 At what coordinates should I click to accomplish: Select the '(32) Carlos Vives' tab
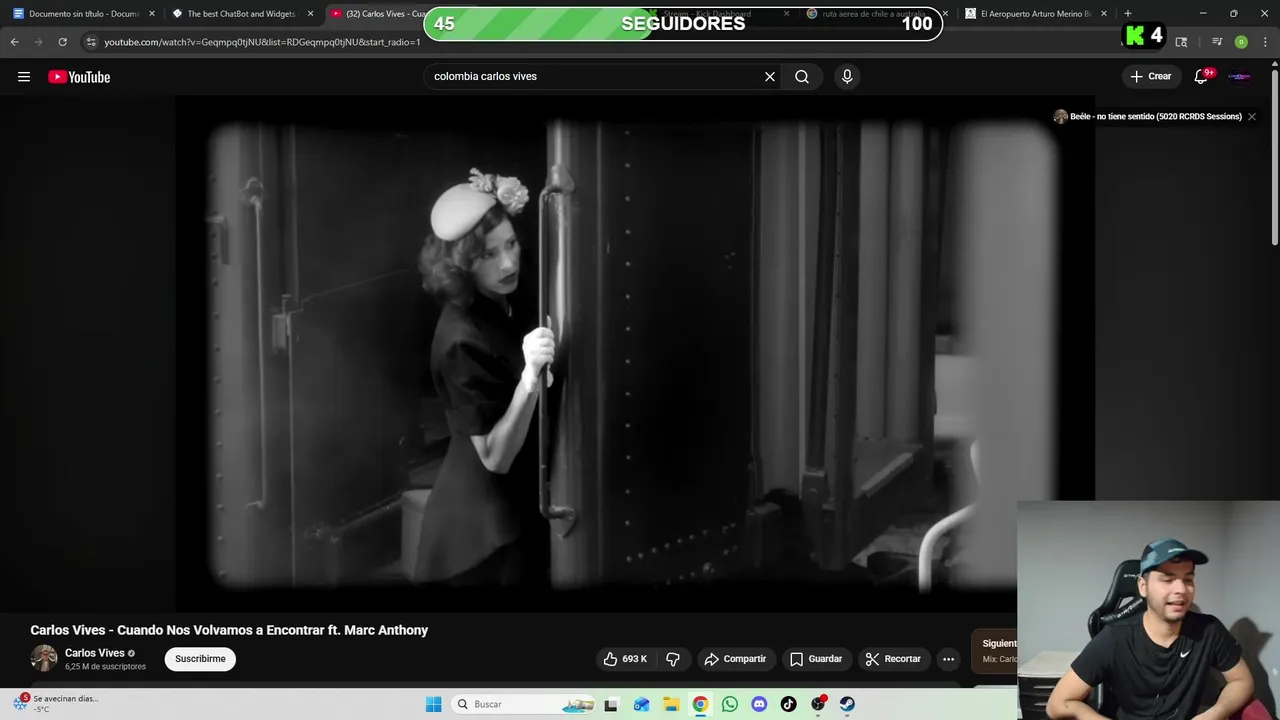coord(378,14)
